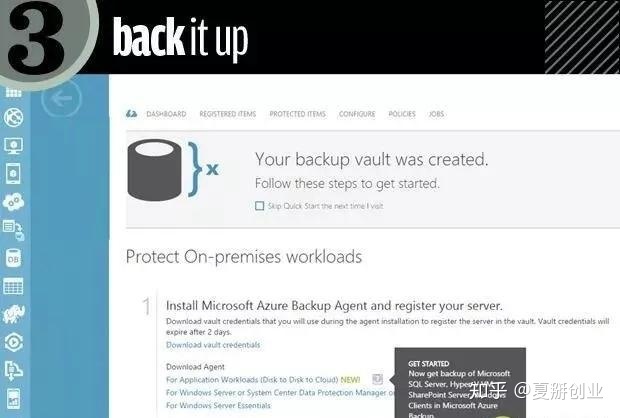Go to the Protected Items tab
Viewport: 620px width, 418px height.
point(297,114)
